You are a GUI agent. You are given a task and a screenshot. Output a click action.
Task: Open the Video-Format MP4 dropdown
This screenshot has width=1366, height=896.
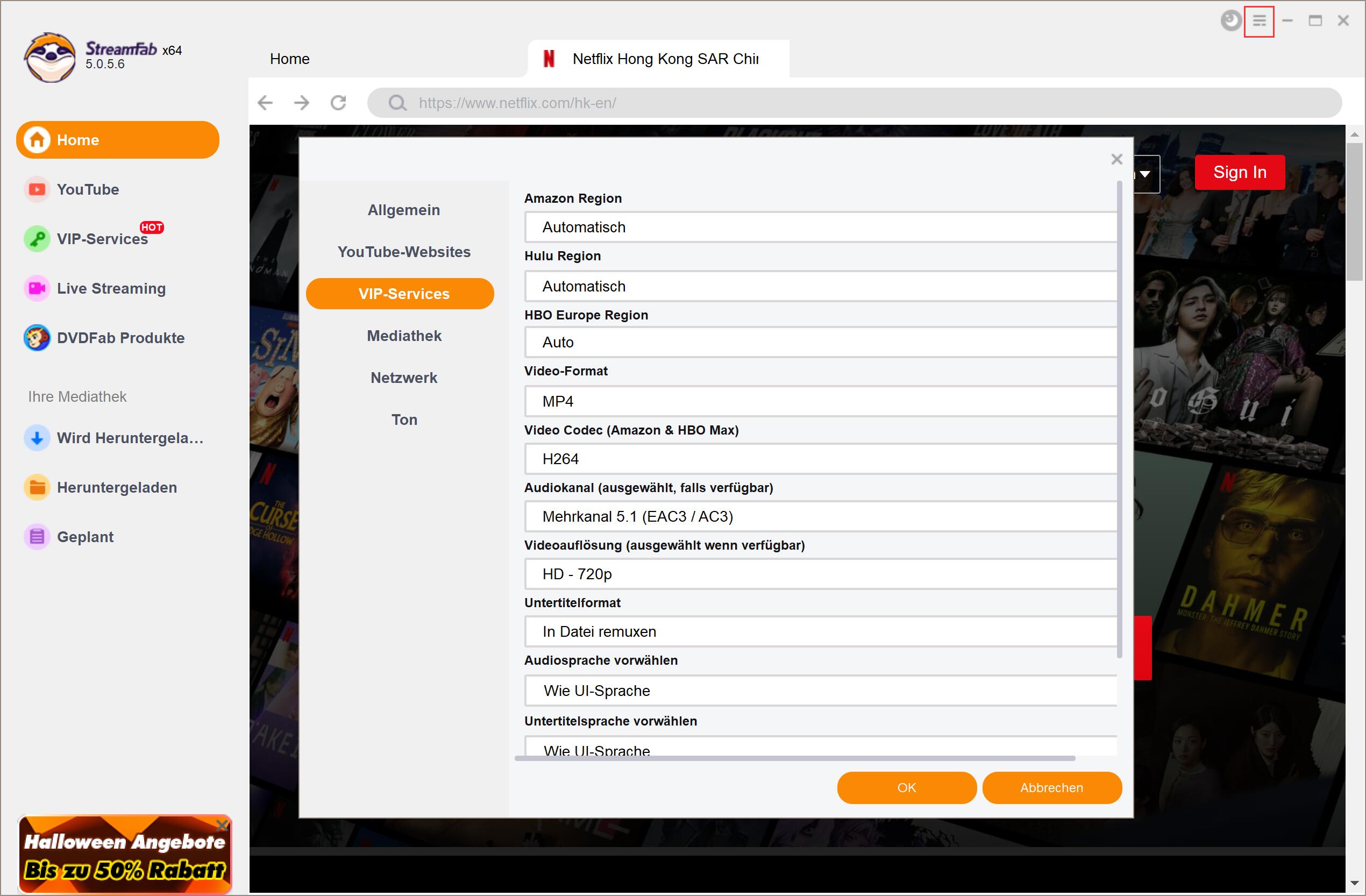pos(821,401)
